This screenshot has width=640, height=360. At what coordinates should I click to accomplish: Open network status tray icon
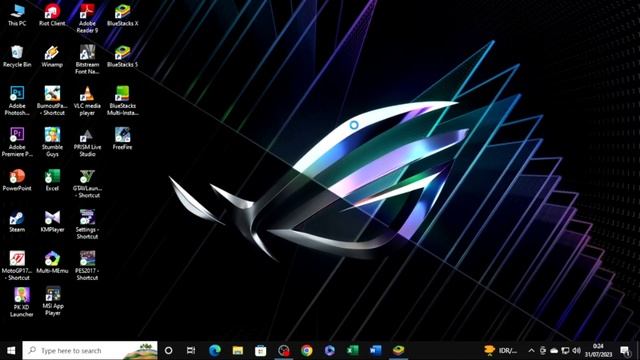(565, 350)
